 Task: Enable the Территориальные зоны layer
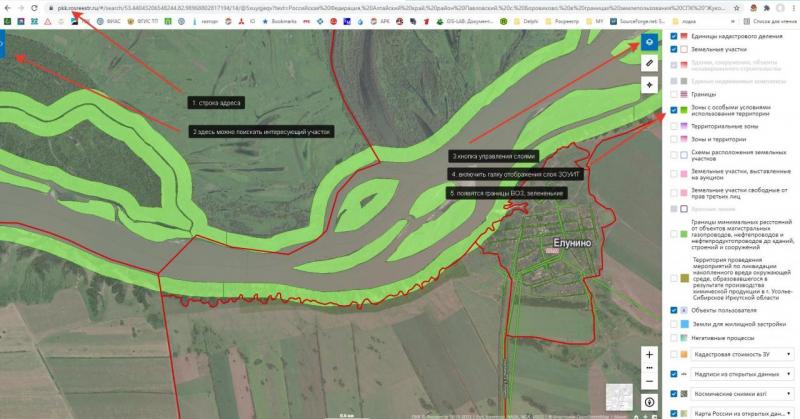coord(673,127)
